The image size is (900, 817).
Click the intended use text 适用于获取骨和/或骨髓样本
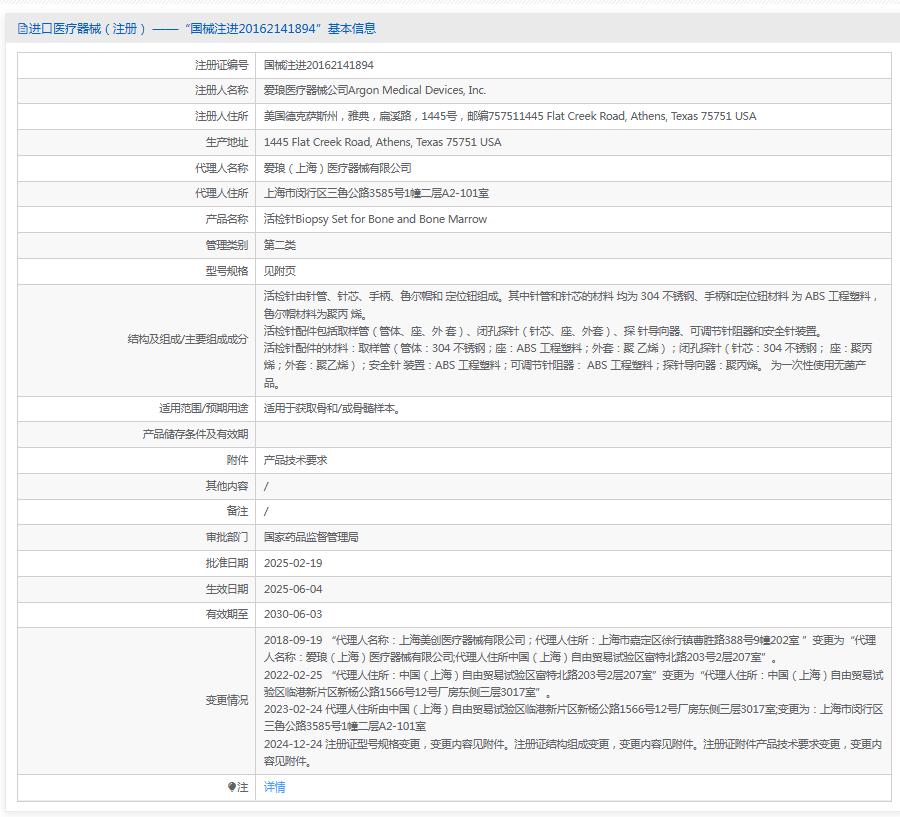(332, 408)
